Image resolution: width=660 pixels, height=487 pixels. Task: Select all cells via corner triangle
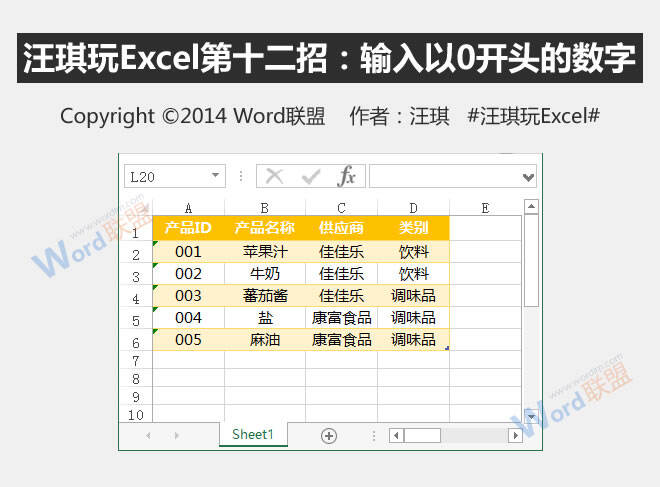pyautogui.click(x=144, y=208)
